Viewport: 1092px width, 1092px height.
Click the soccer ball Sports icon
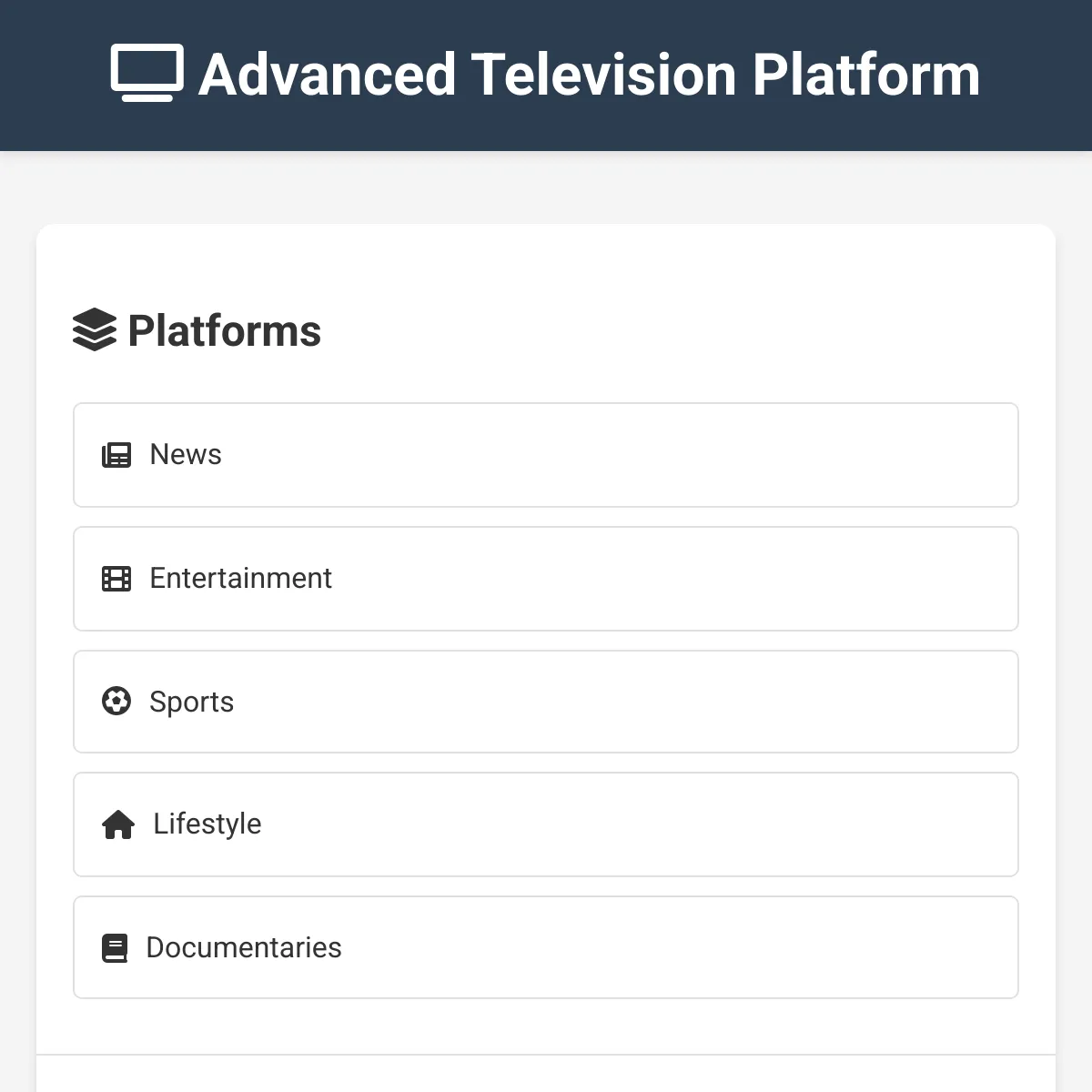pos(116,702)
